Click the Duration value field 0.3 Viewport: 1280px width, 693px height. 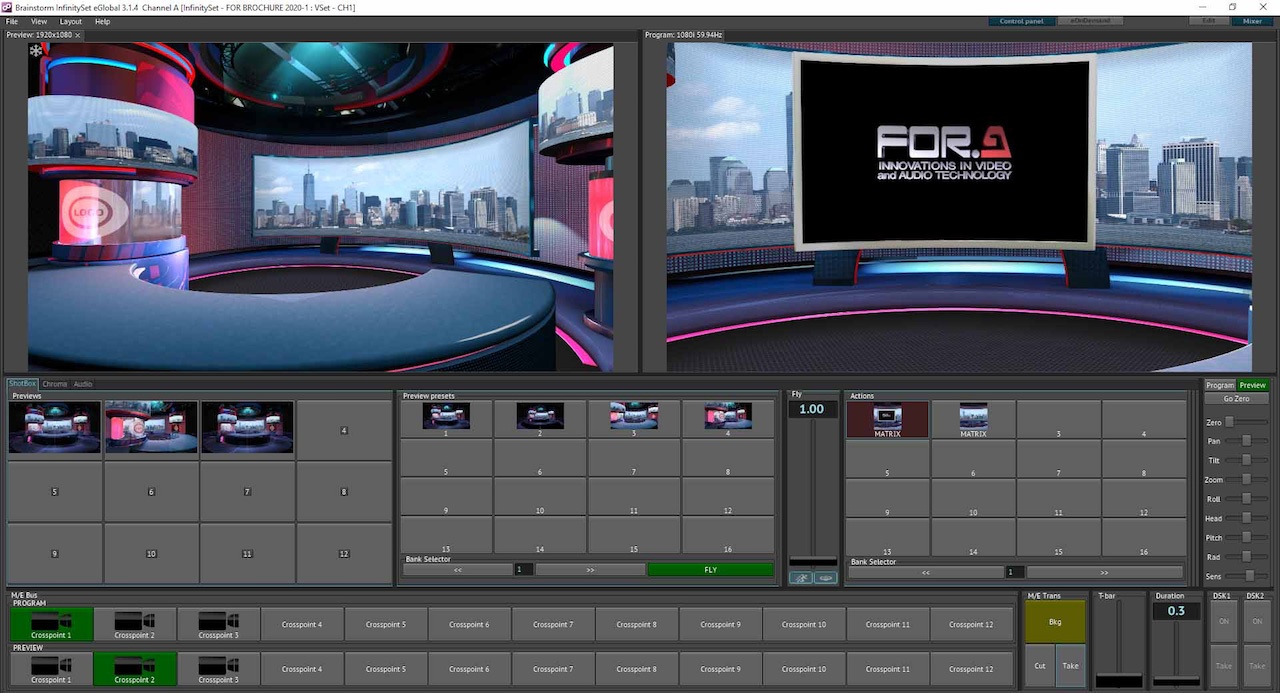pos(1176,611)
